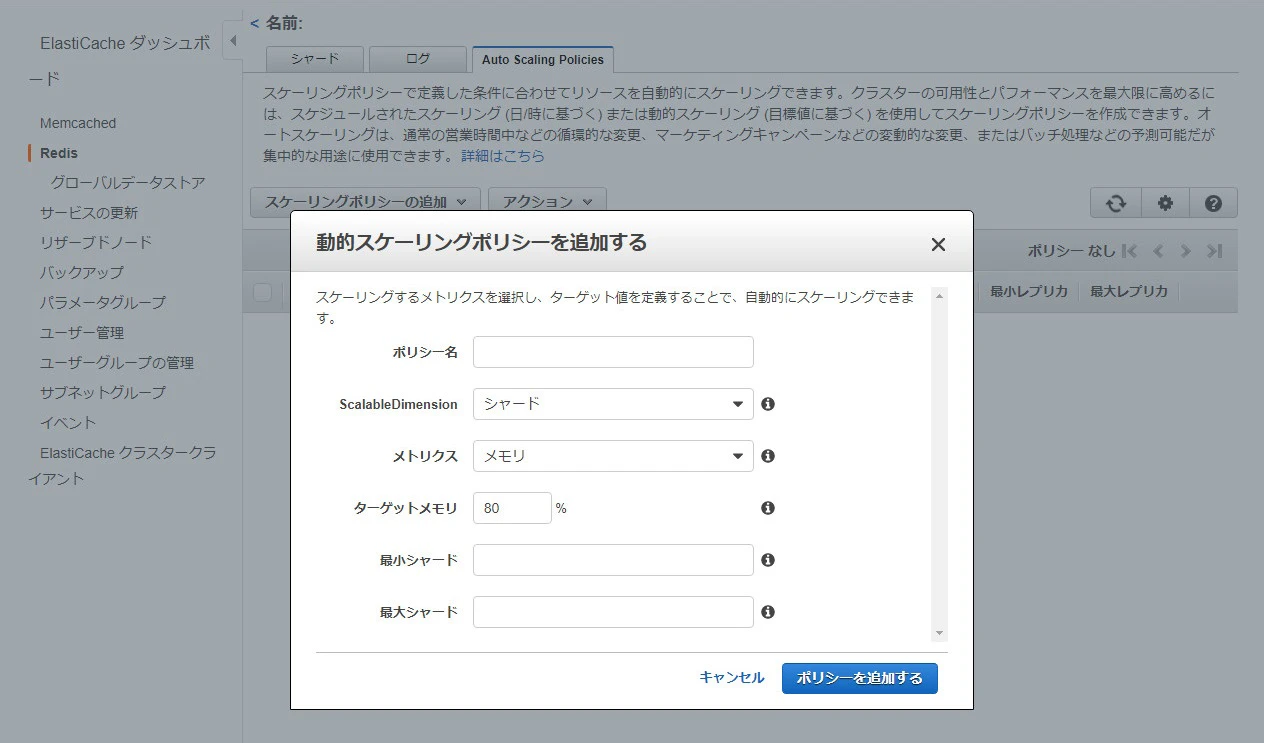Open the メトリクス メモリ dropdown
This screenshot has width=1264, height=743.
(x=613, y=456)
